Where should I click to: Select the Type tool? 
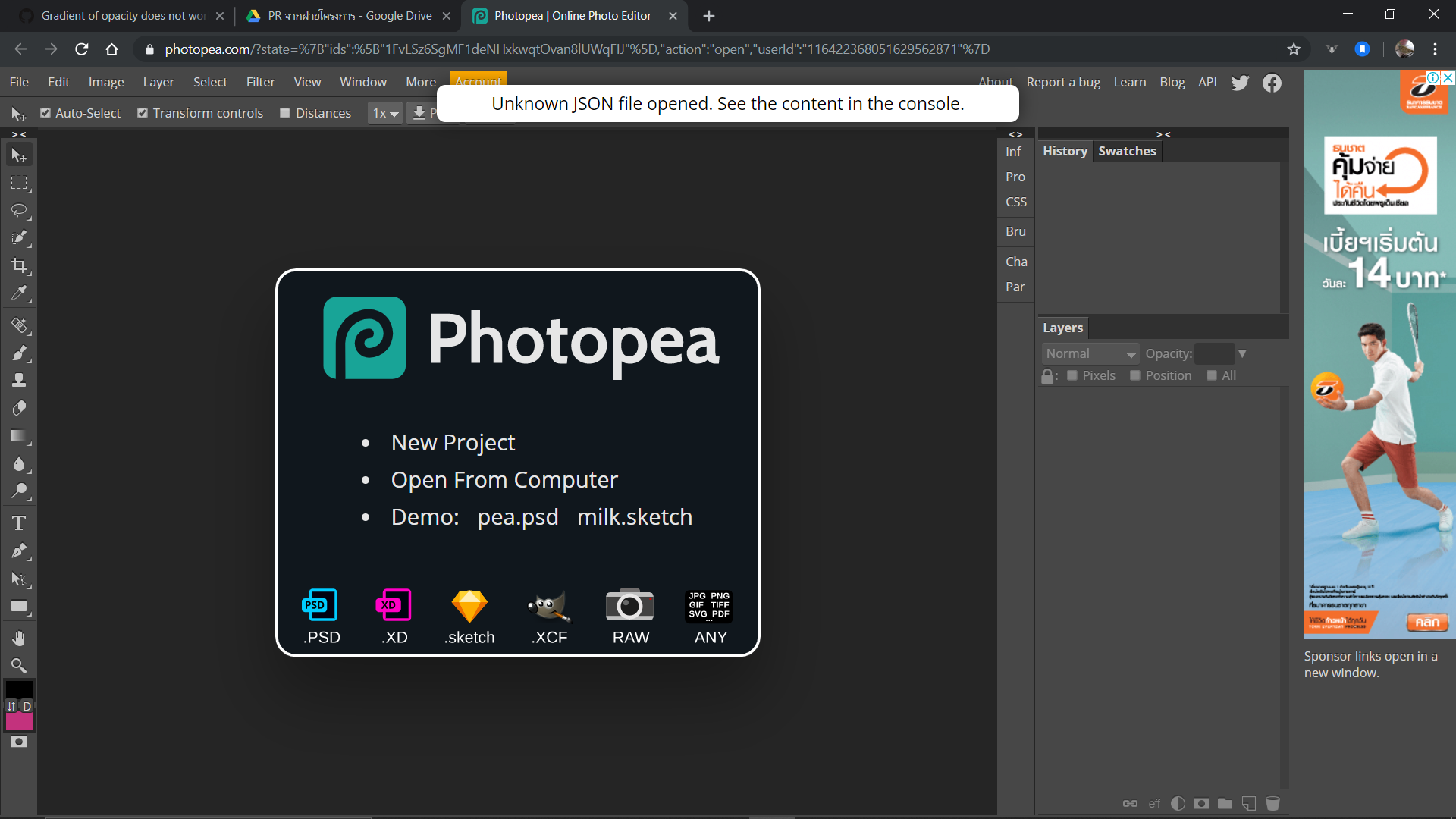pyautogui.click(x=19, y=523)
